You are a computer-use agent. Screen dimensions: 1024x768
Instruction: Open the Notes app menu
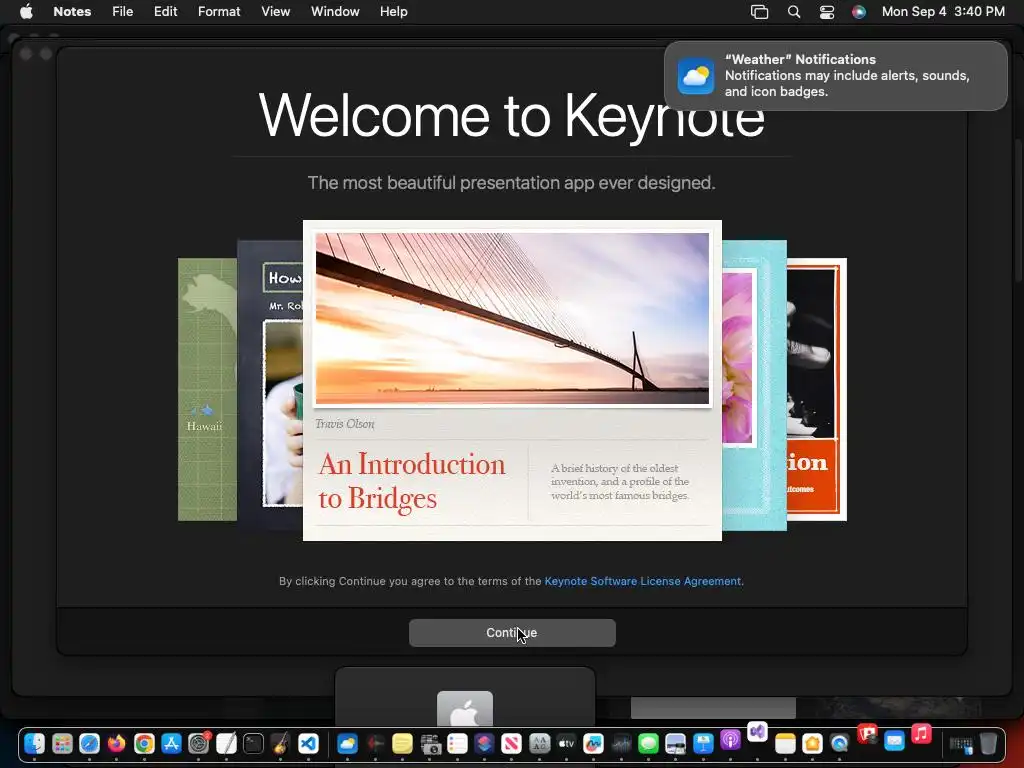[72, 11]
